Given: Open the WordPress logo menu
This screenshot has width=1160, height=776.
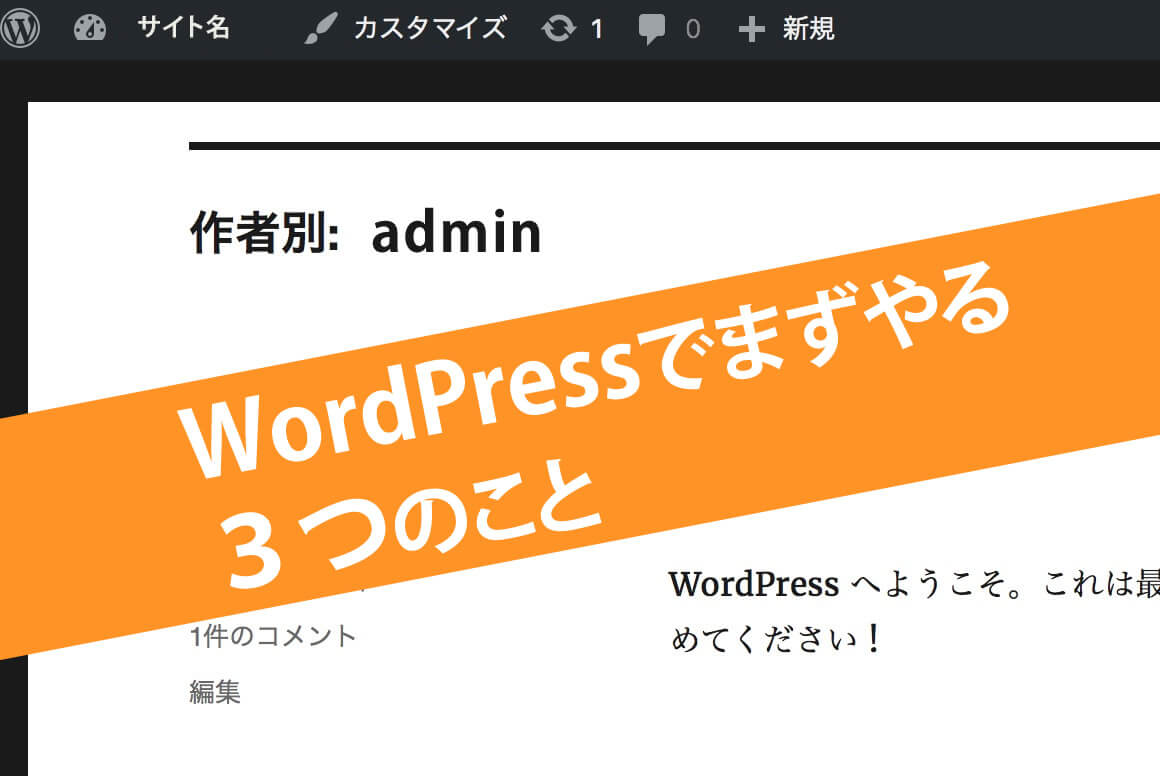Looking at the screenshot, I should click(20, 28).
